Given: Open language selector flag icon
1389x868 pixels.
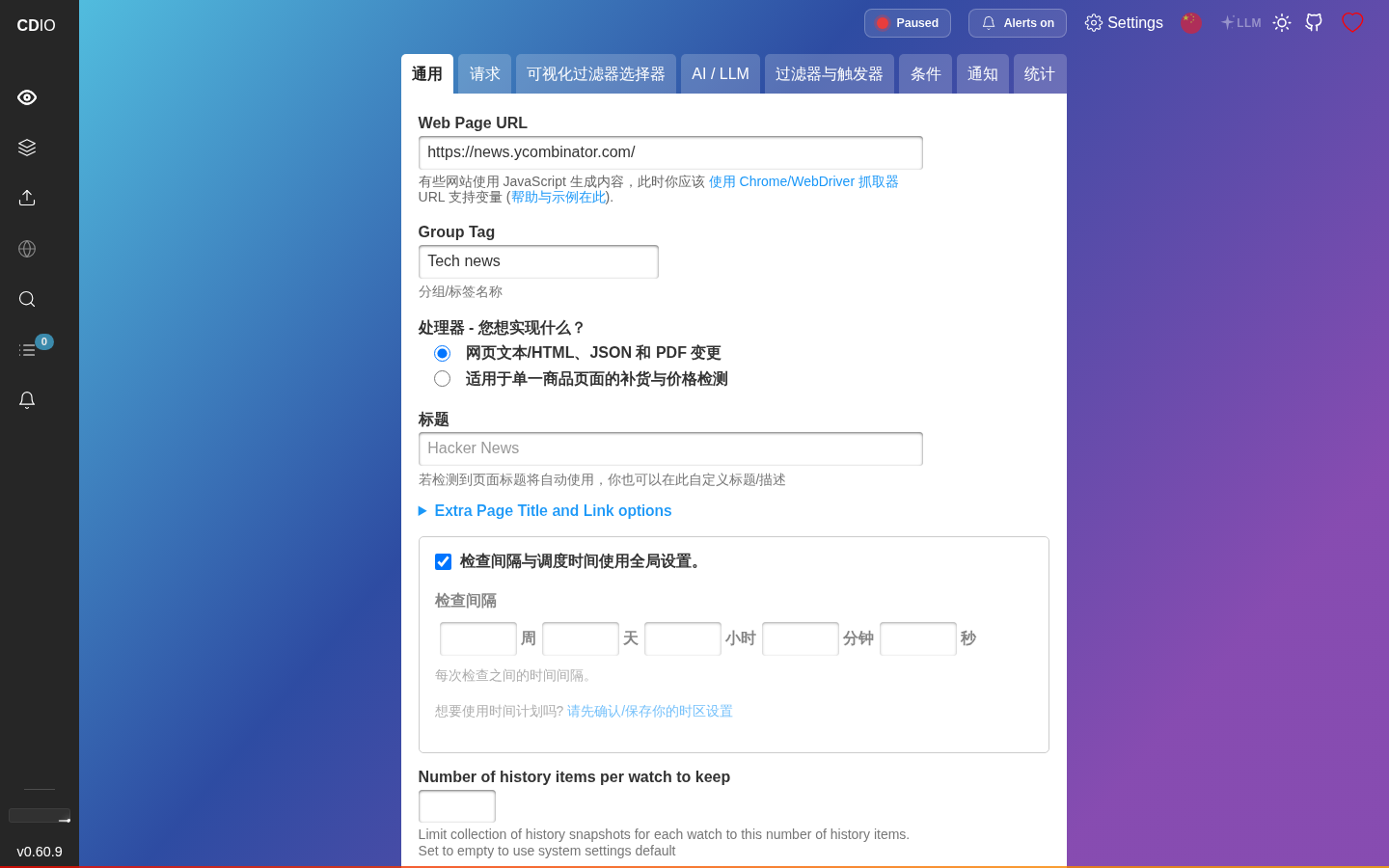Looking at the screenshot, I should point(1191,23).
